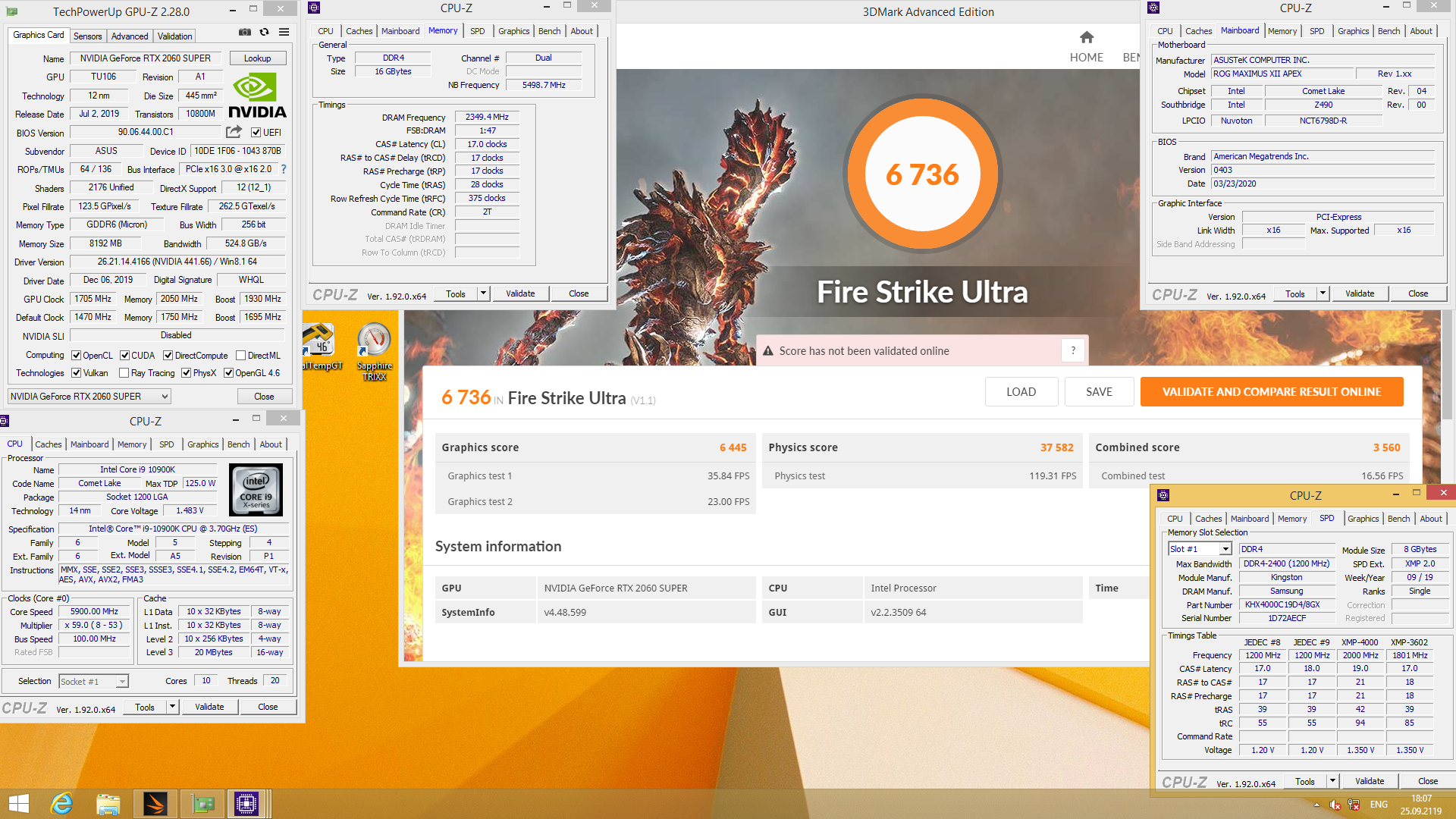Switch to the Advanced tab in GPU-Z
Image resolution: width=1456 pixels, height=819 pixels.
pyautogui.click(x=130, y=36)
